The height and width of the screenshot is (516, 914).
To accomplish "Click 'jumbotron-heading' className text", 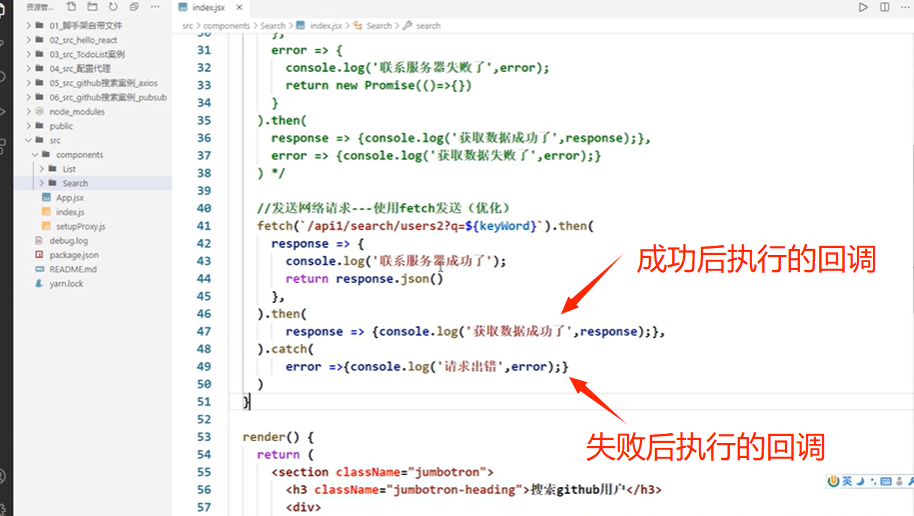I will click(455, 490).
